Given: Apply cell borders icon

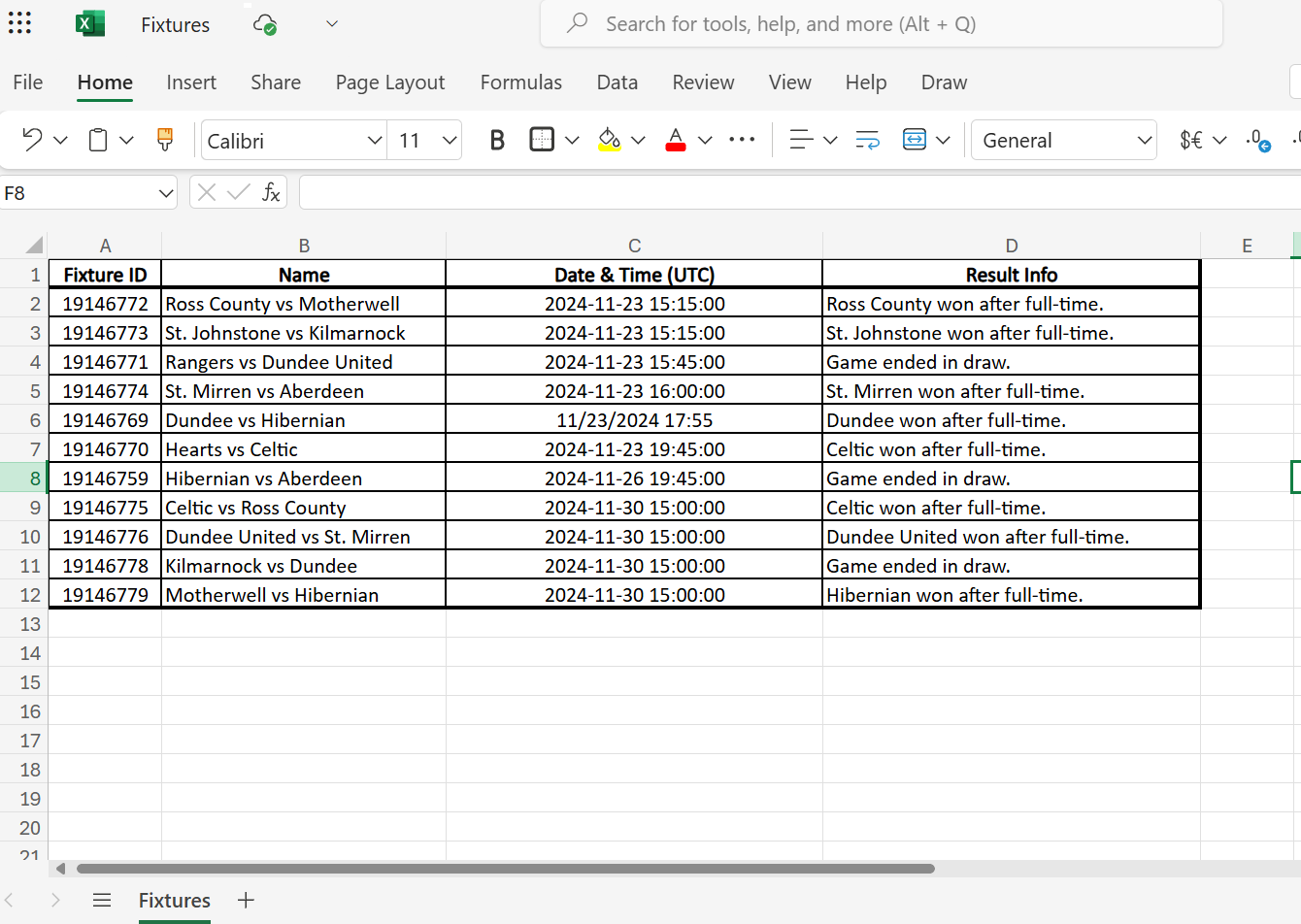Looking at the screenshot, I should 542,140.
